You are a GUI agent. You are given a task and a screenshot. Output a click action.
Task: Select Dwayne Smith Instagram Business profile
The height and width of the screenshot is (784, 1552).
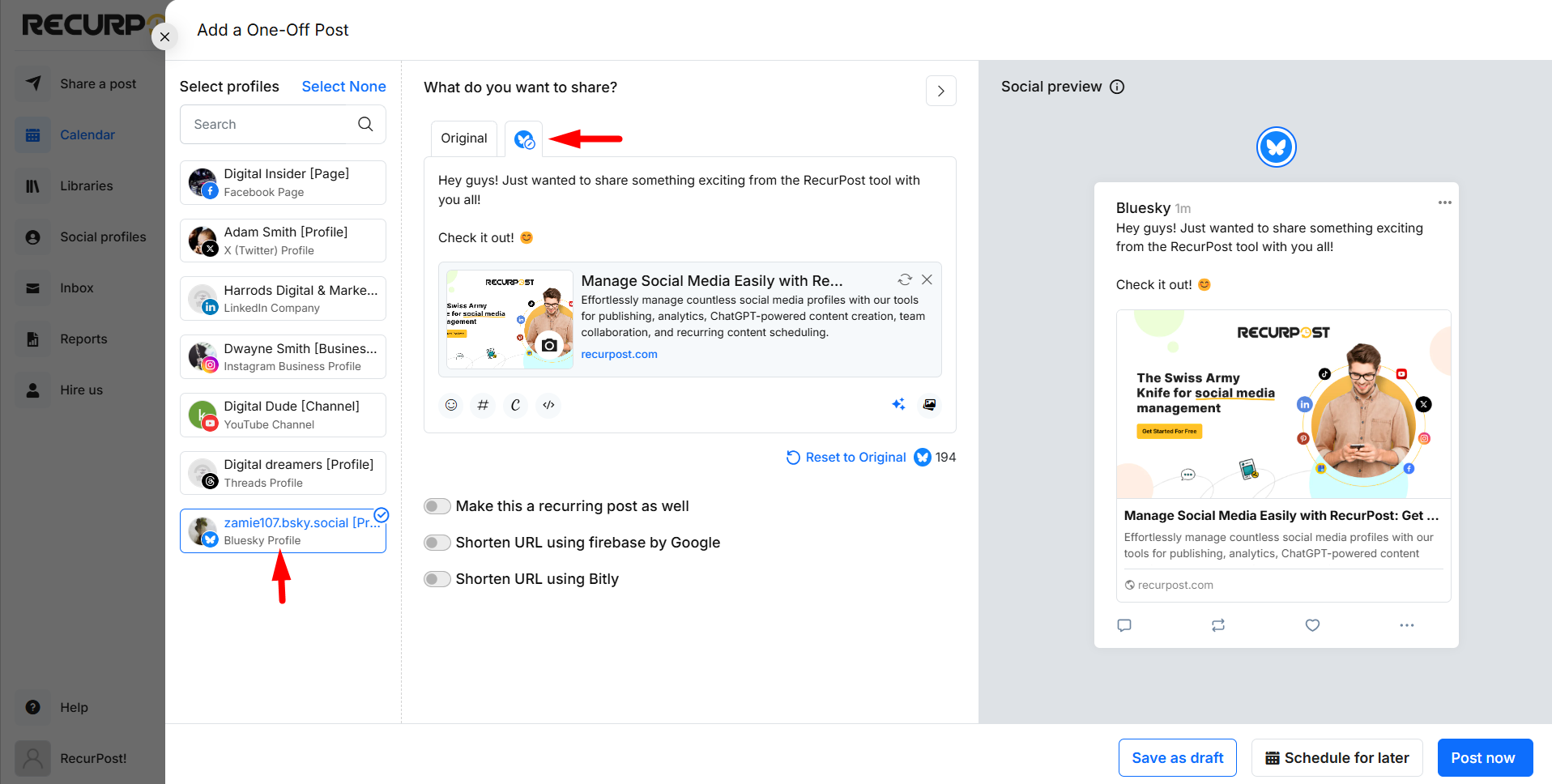click(x=283, y=356)
